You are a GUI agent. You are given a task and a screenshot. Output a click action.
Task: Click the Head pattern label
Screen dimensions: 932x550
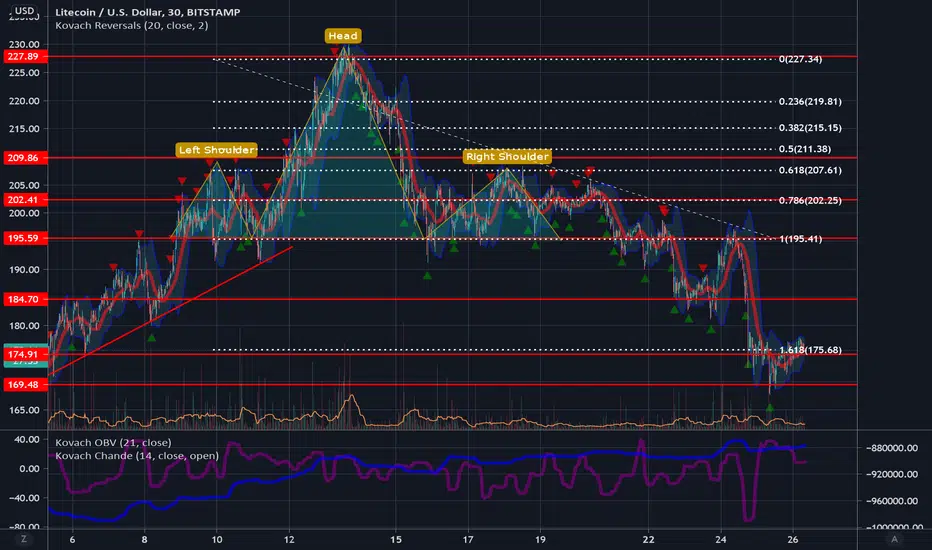point(343,36)
